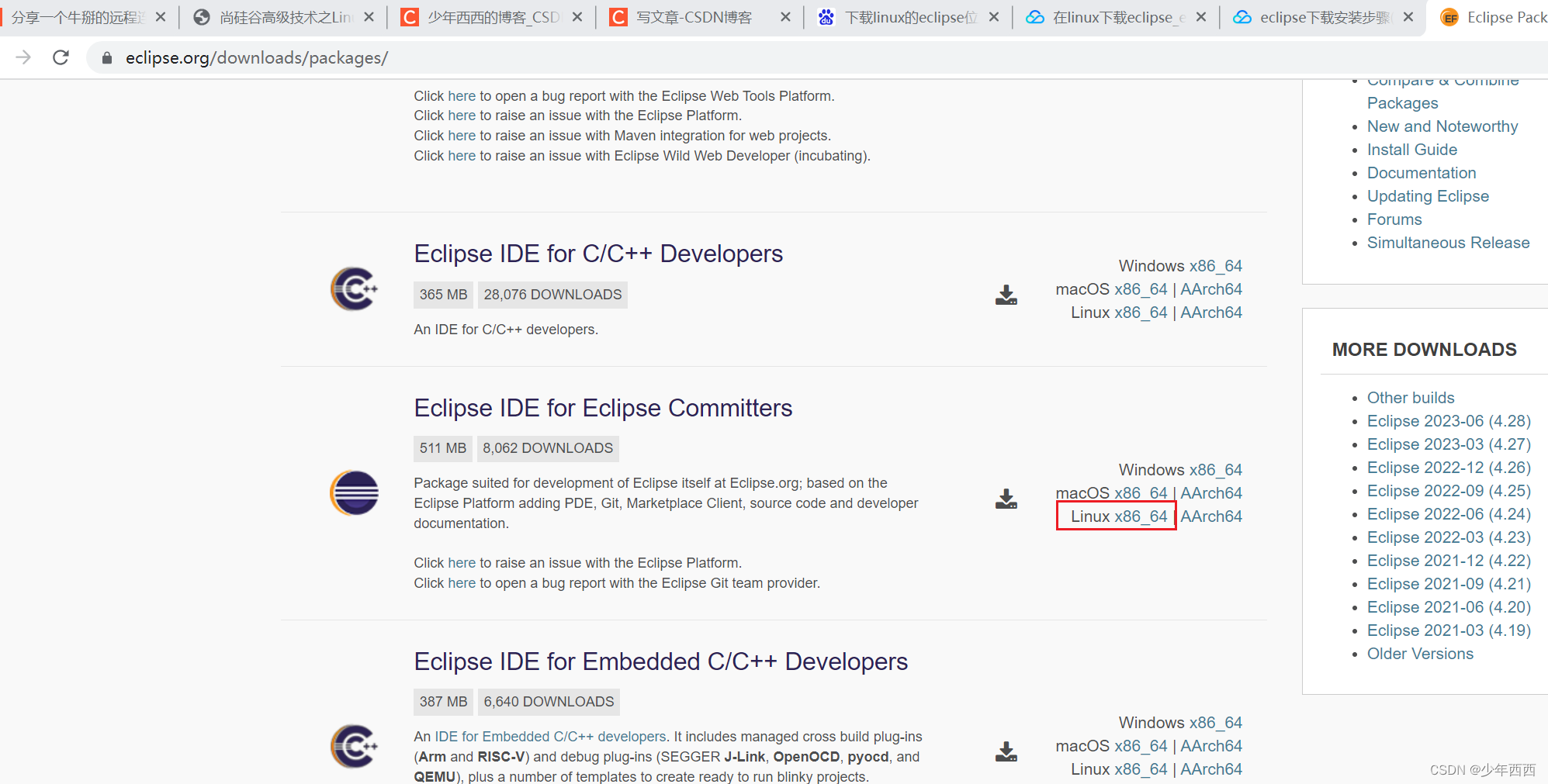Follow the IDE for Embedded C/C++ developers link
1548x784 pixels.
(550, 737)
